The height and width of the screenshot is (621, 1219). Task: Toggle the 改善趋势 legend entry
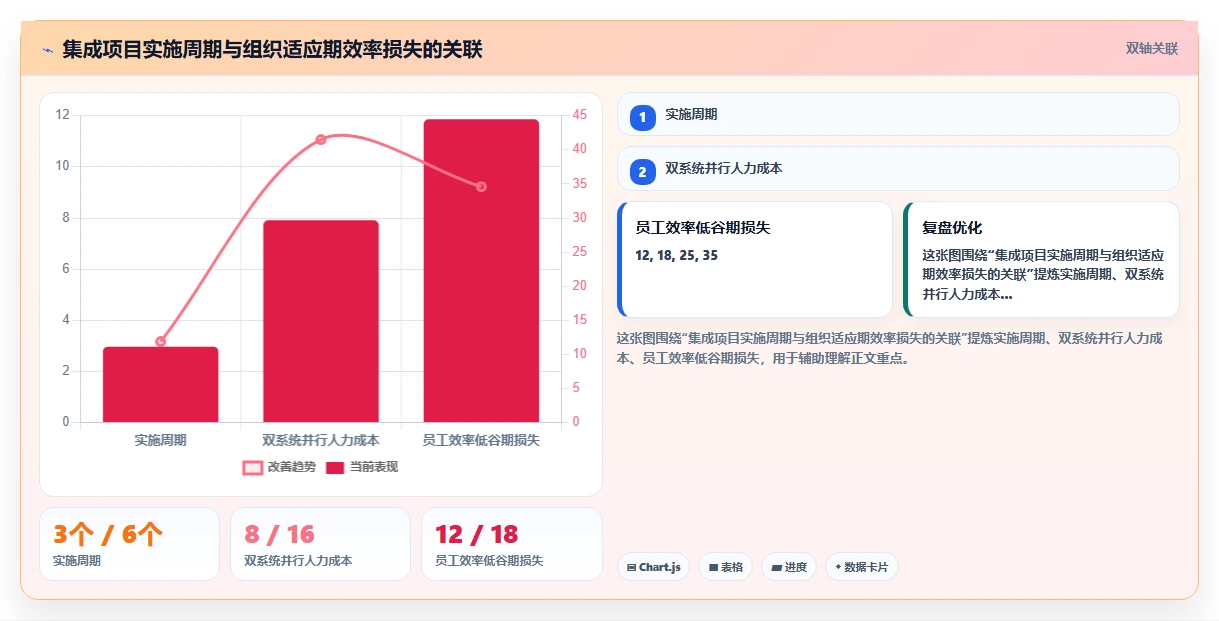point(279,467)
